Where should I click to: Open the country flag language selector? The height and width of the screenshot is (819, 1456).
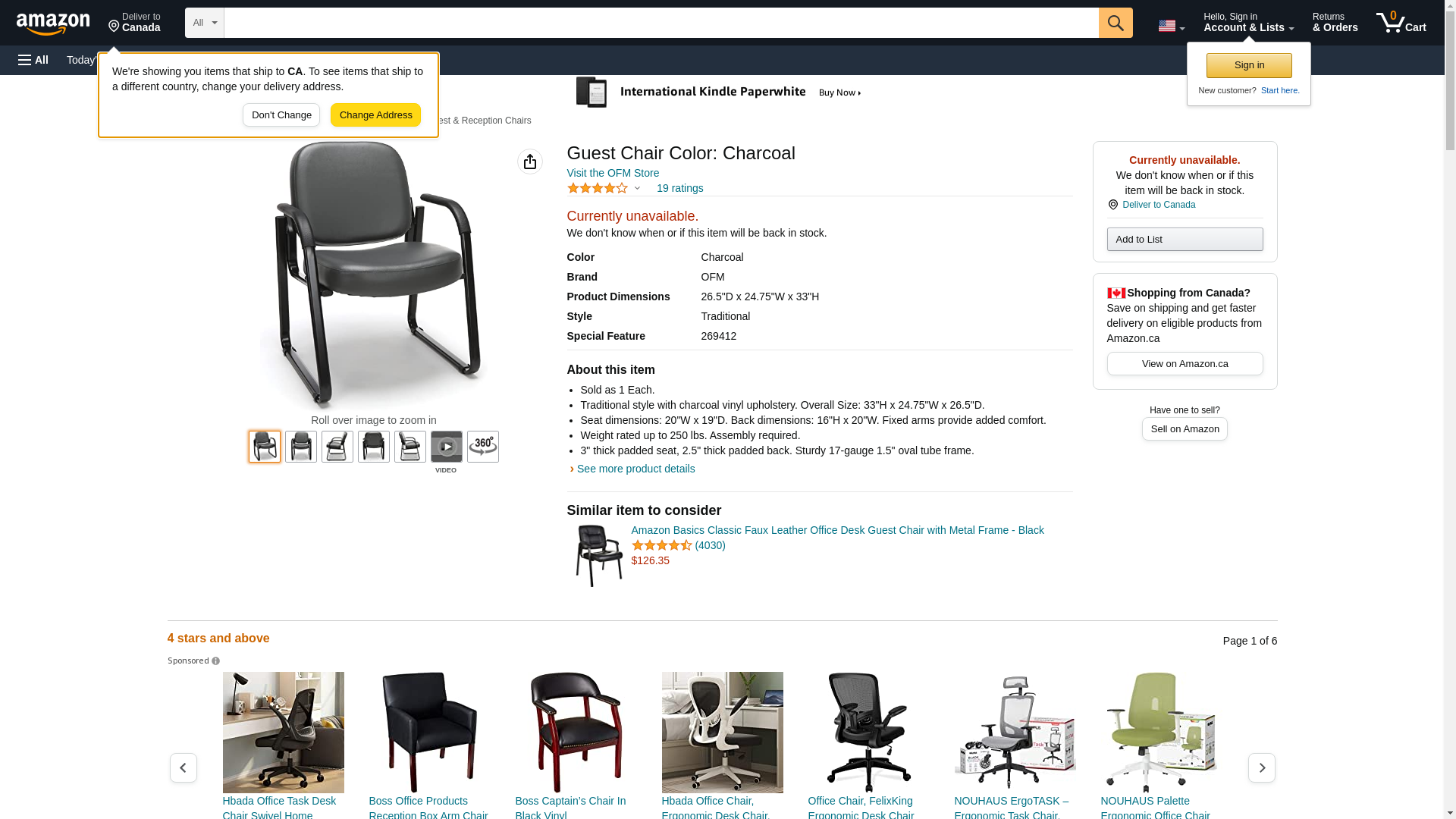[x=1171, y=26]
